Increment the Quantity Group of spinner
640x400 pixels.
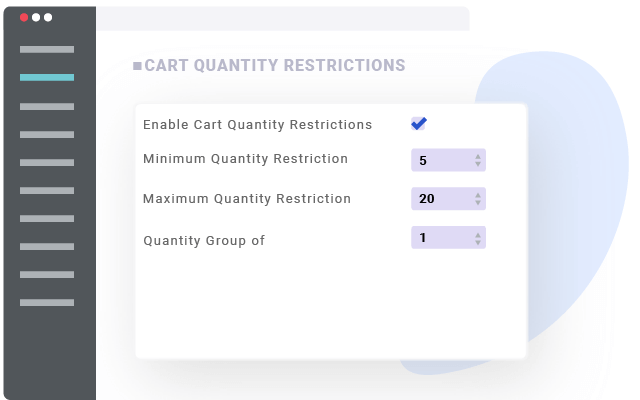point(478,234)
